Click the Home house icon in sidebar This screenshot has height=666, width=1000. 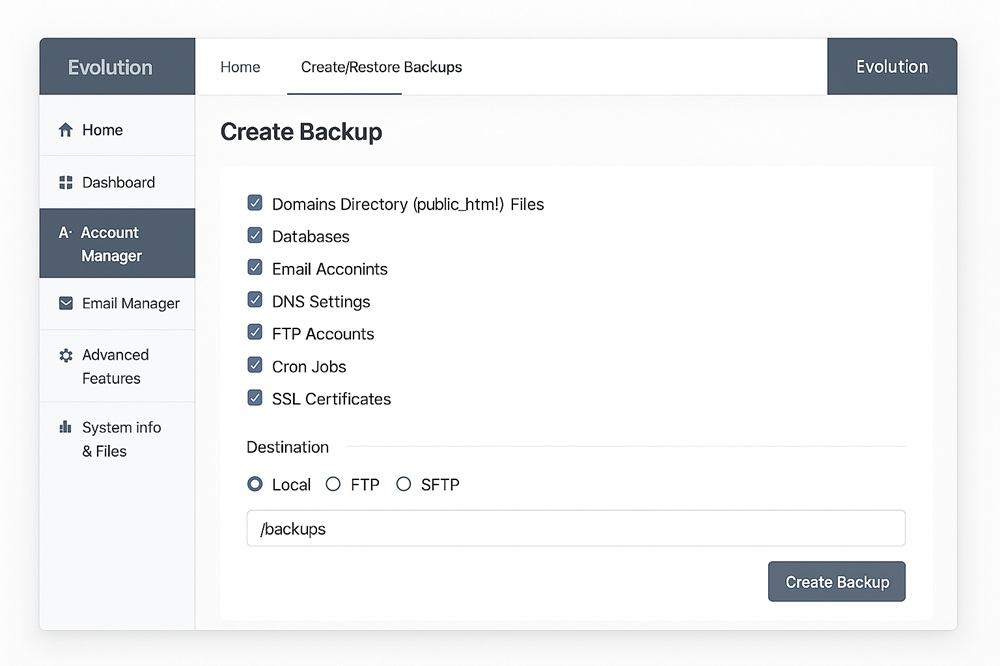(66, 130)
